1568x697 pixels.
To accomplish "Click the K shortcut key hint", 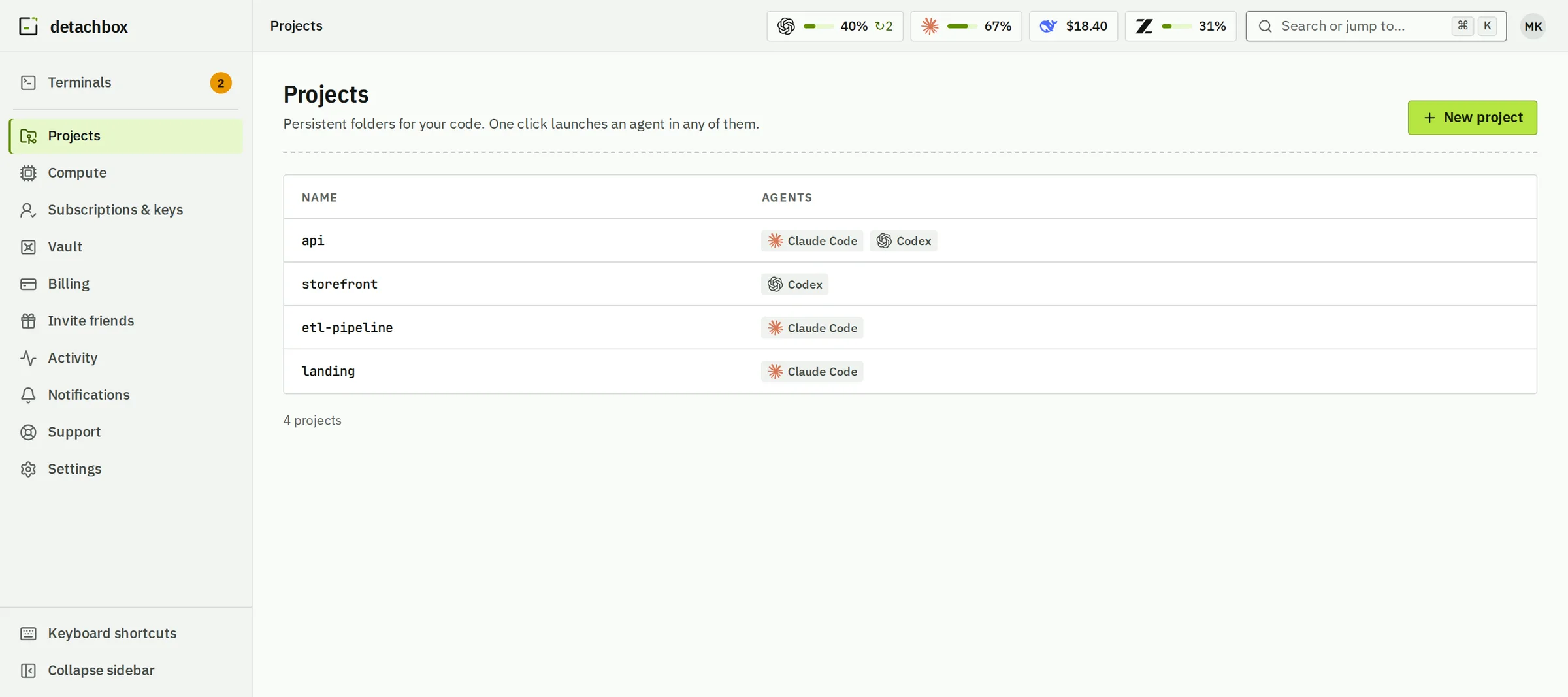I will [x=1487, y=26].
